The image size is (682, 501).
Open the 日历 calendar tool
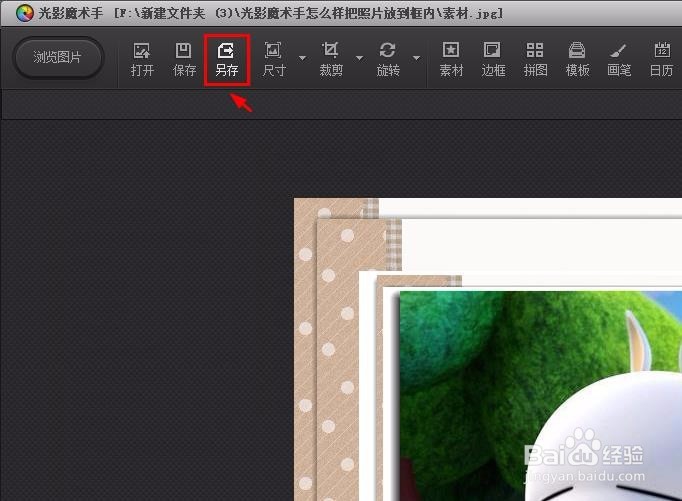coord(662,60)
